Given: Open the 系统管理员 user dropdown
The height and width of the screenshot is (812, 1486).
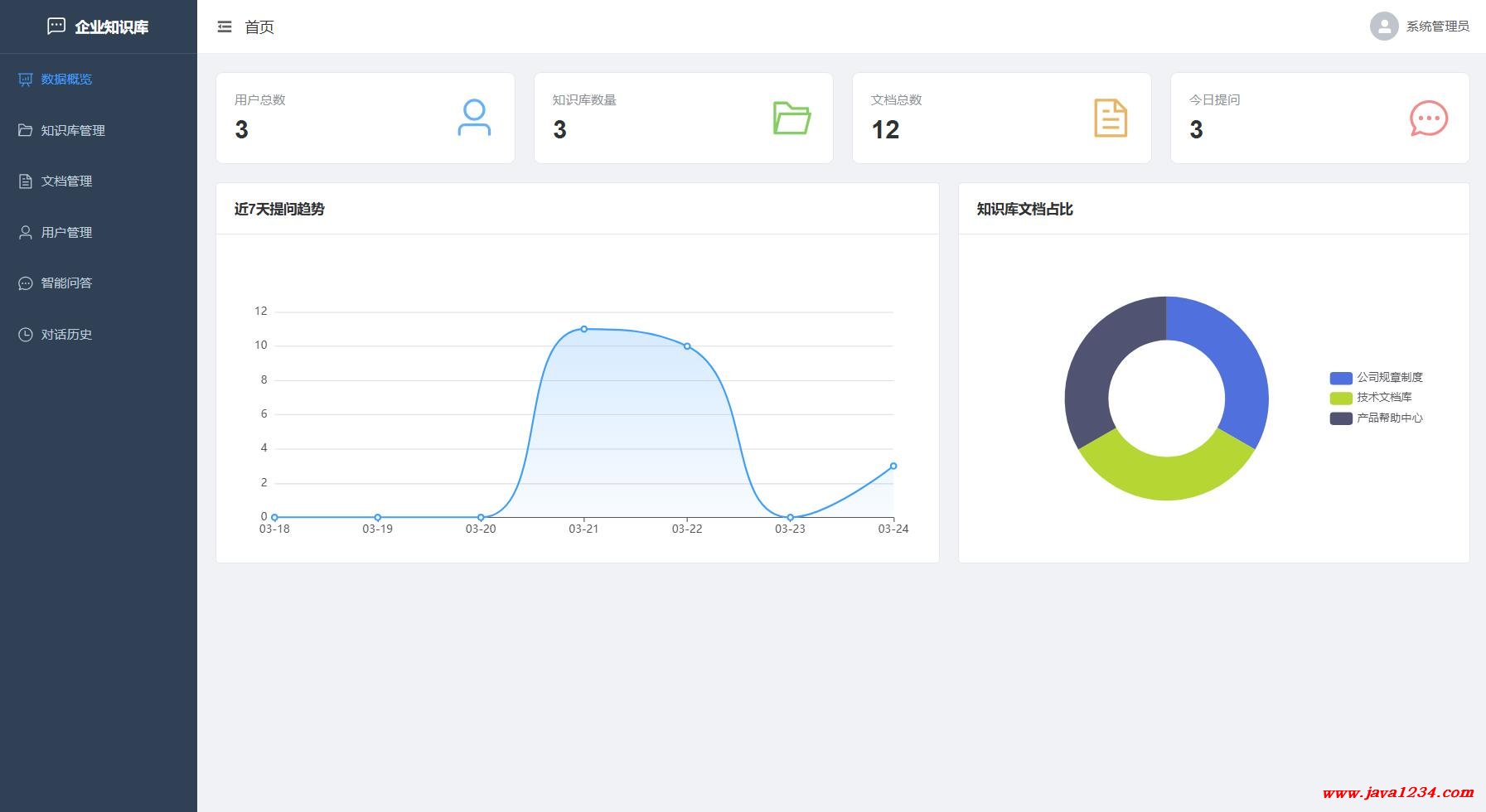Looking at the screenshot, I should [x=1437, y=27].
